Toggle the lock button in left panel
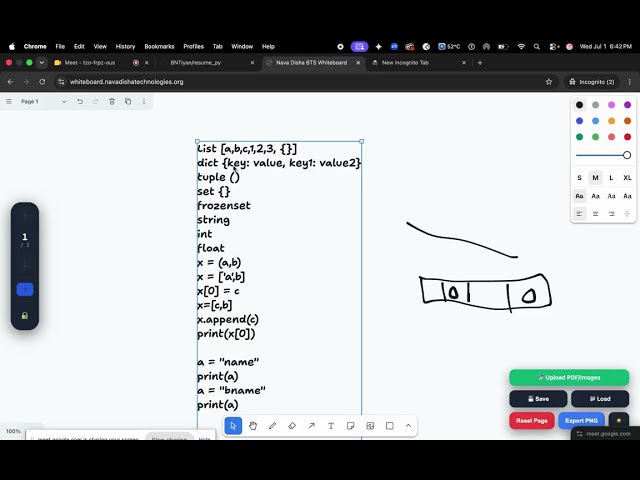Image resolution: width=640 pixels, height=480 pixels. tap(25, 316)
